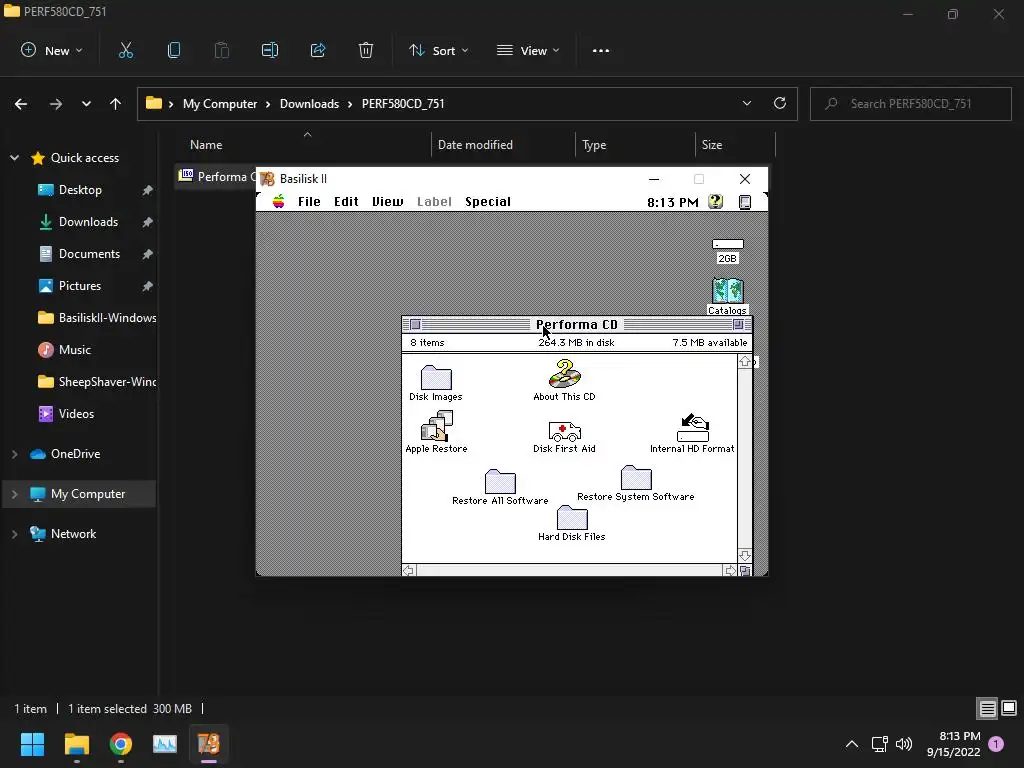Image resolution: width=1024 pixels, height=768 pixels.
Task: Open the Apple menu in Basilisk II
Action: 279,201
